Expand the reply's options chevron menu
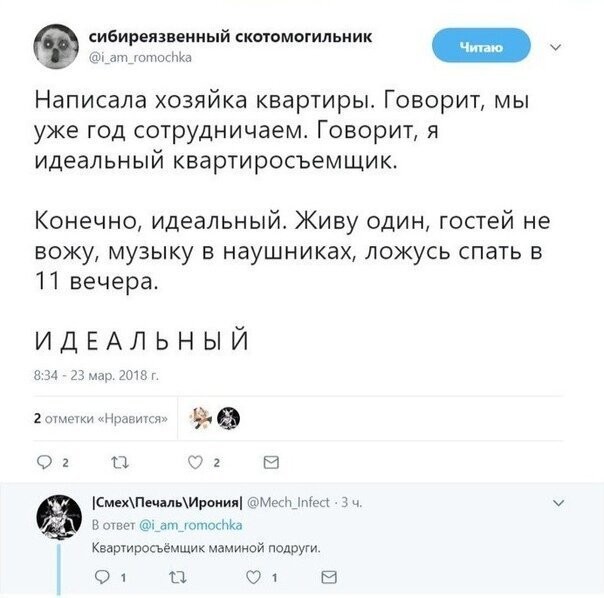 (x=559, y=503)
